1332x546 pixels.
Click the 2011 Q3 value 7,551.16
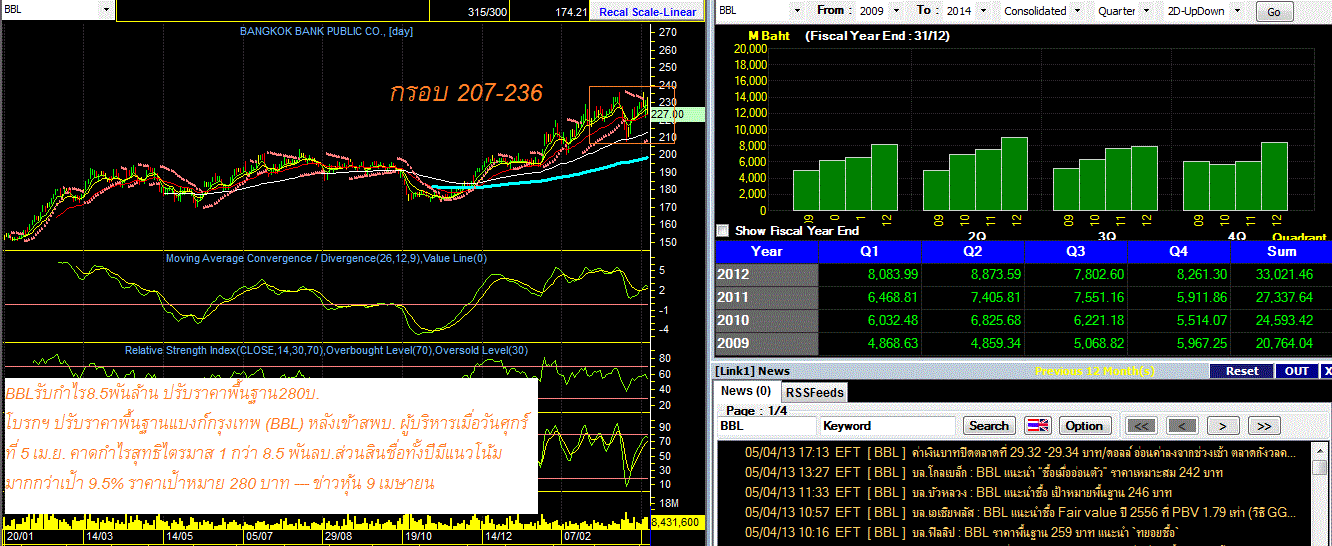tap(1097, 297)
